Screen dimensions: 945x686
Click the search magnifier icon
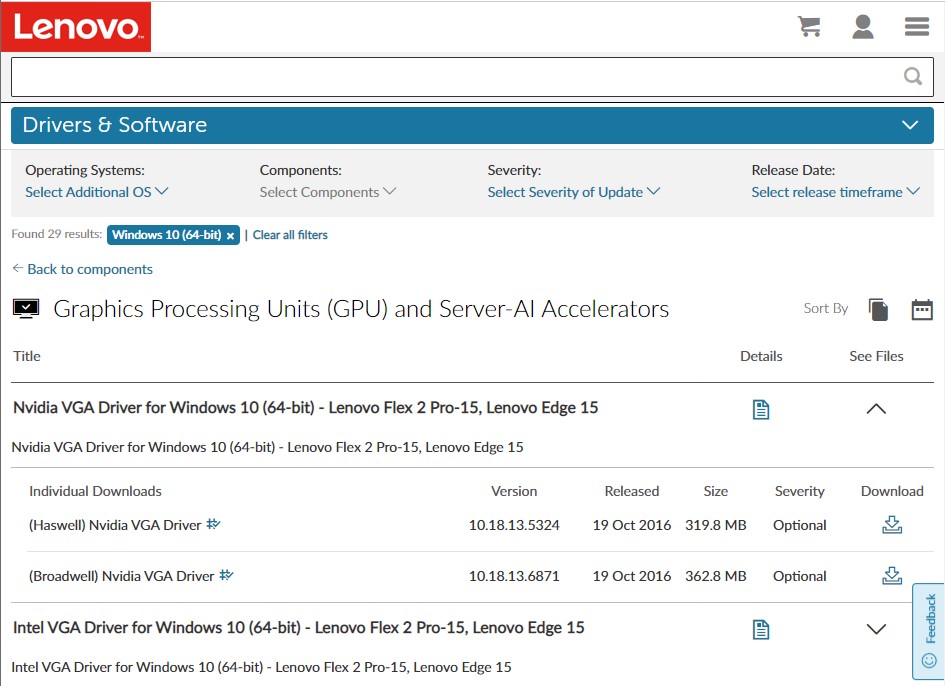[x=912, y=77]
